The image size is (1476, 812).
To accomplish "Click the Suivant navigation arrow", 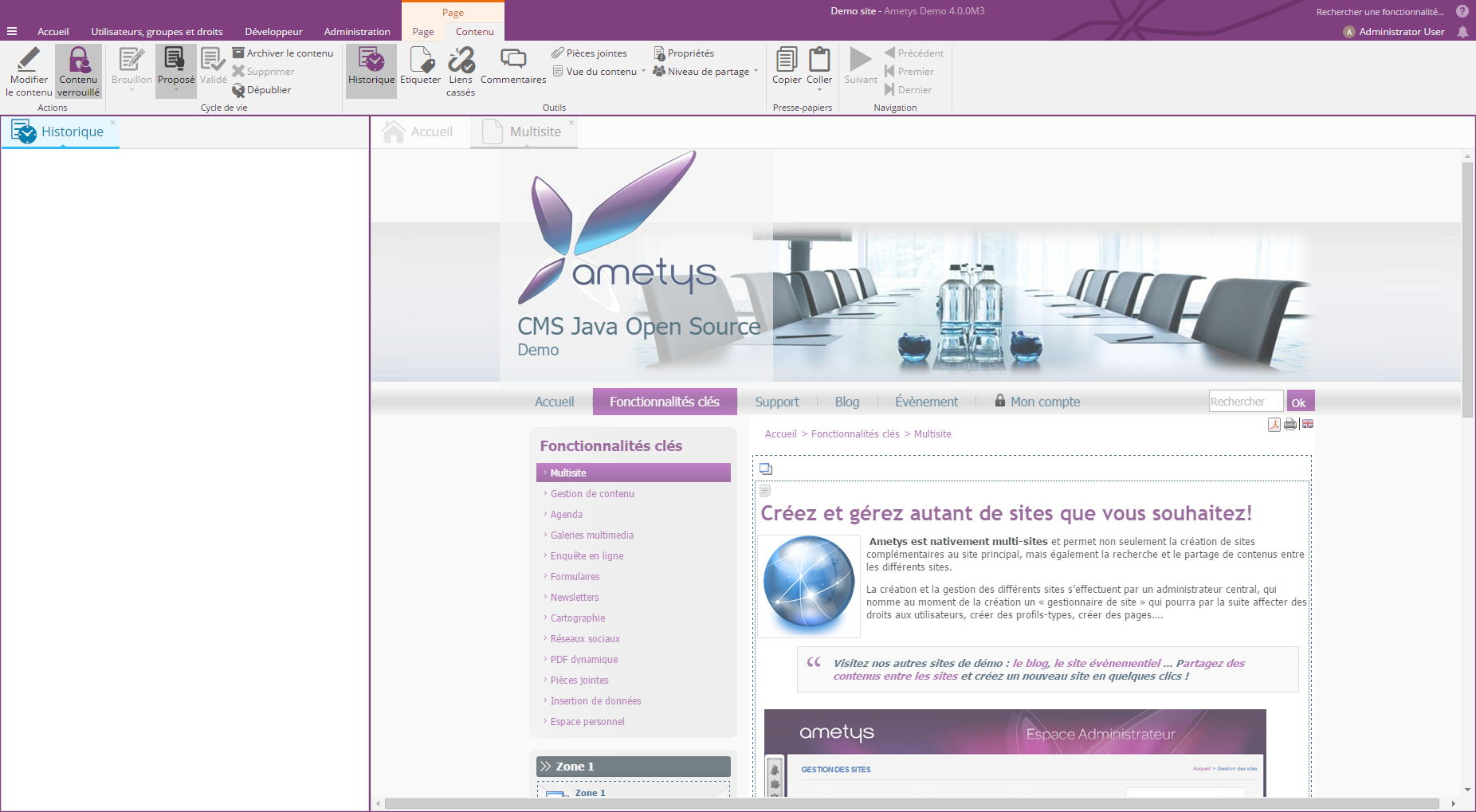I will tap(861, 60).
